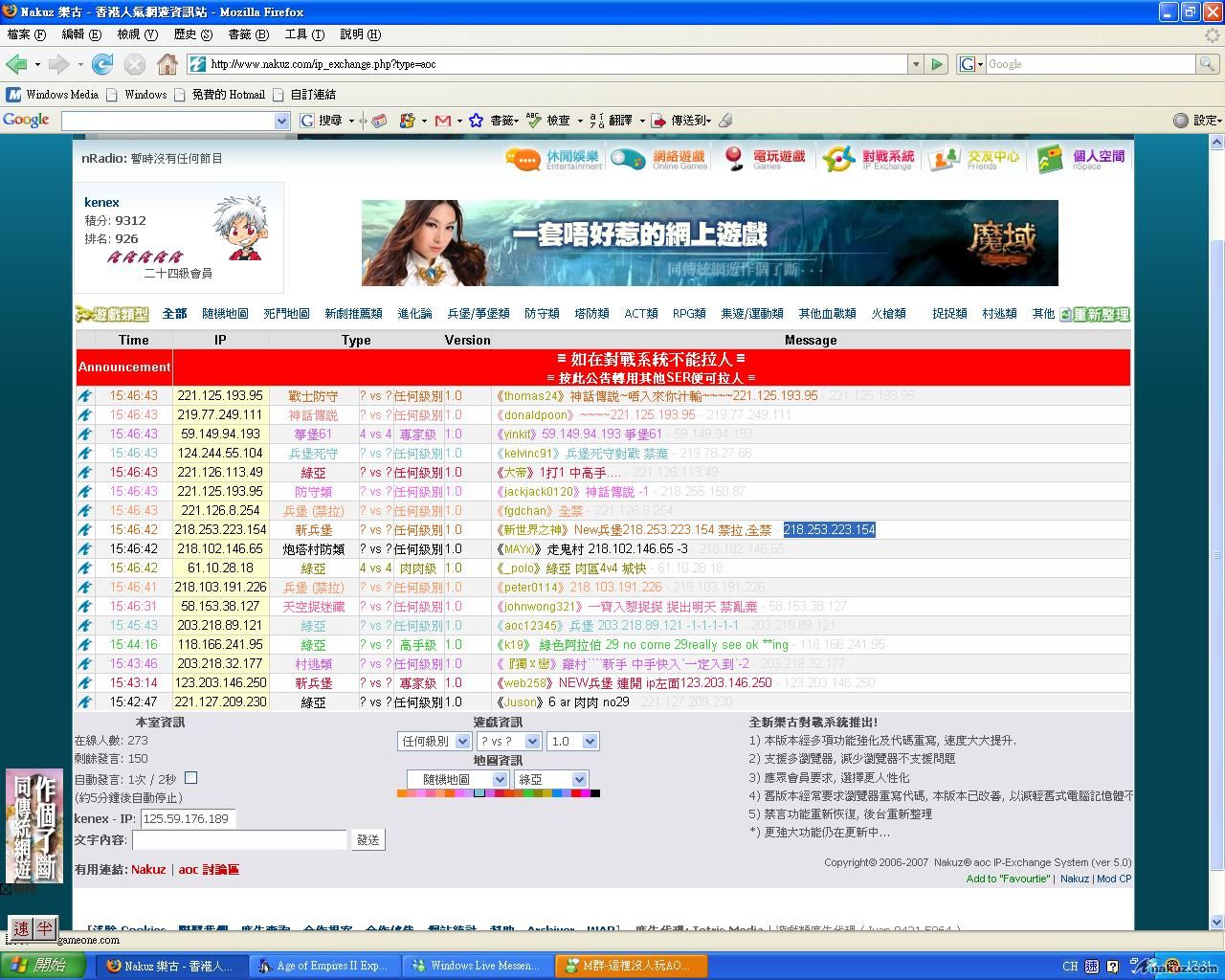The image size is (1225, 980).
Task: Switch to Age of Empires II taskbar item
Action: pos(323,966)
